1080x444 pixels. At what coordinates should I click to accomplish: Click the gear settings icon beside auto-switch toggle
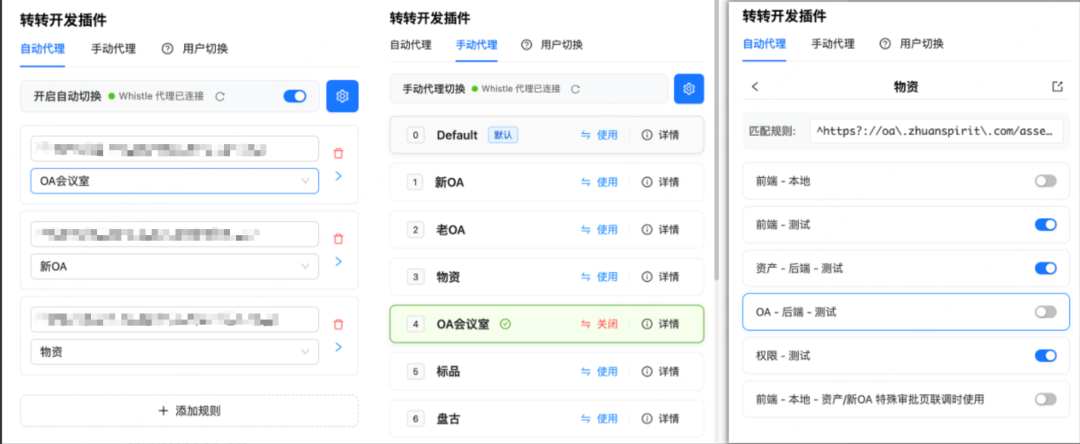(342, 96)
